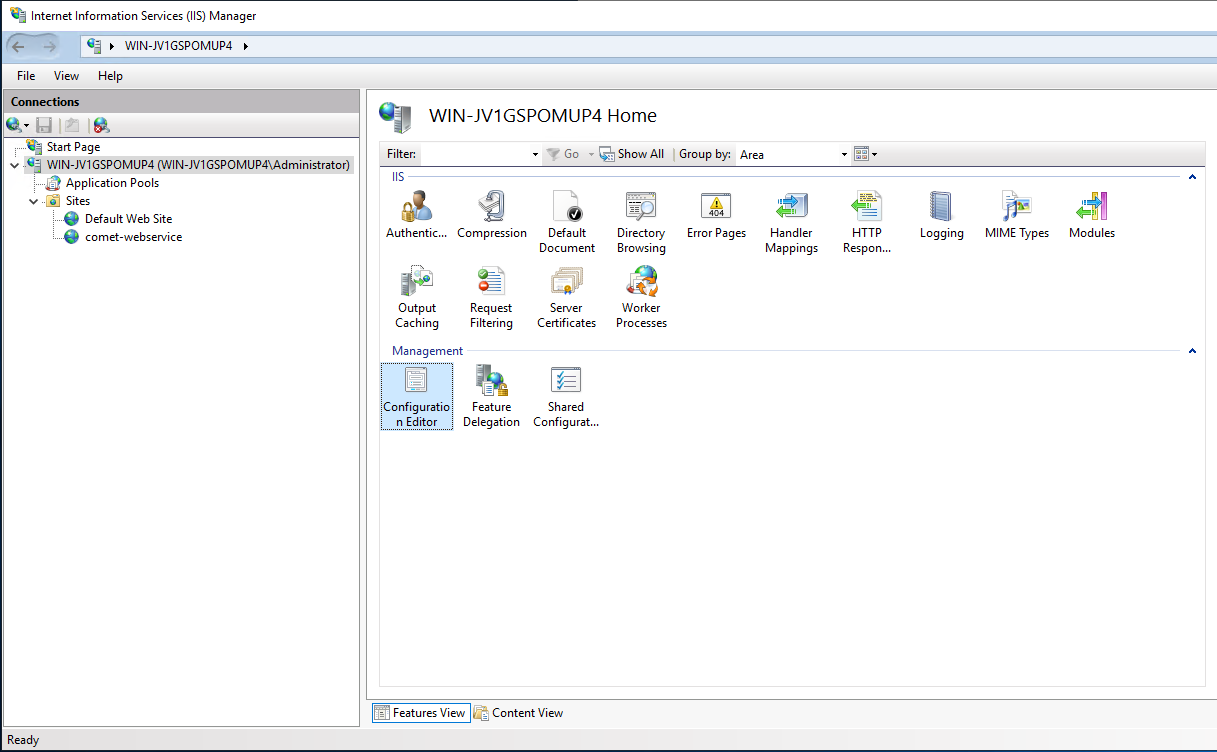Click the Up one level toolbar icon
The image size is (1217, 752).
point(71,125)
